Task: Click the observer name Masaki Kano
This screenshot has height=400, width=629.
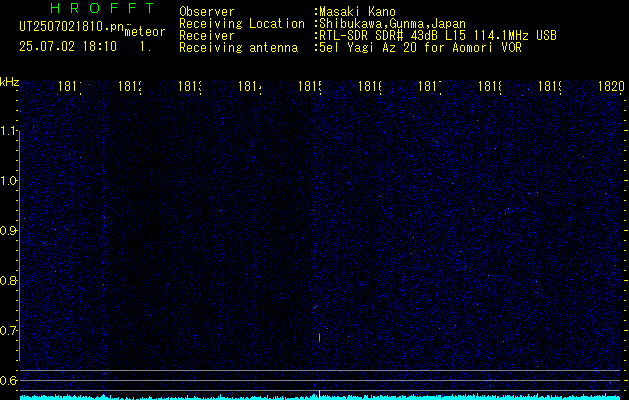Action: 357,12
